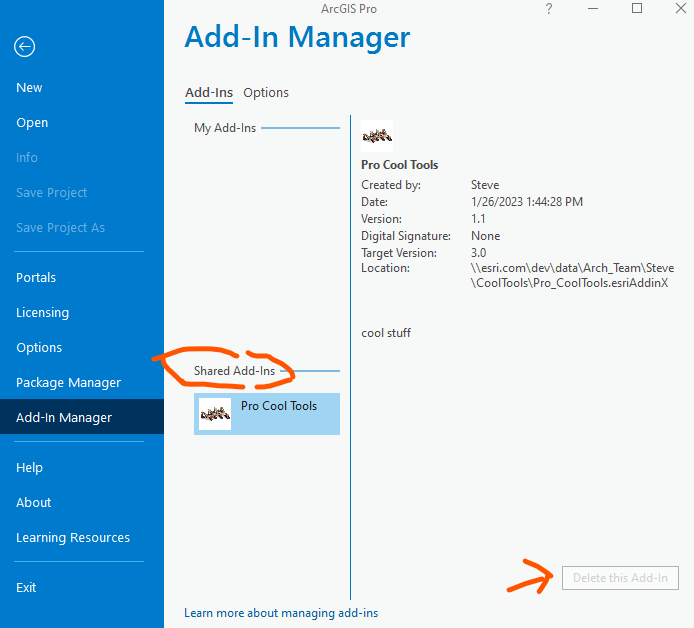The image size is (694, 628).
Task: Switch to the Options tab
Action: (x=266, y=92)
